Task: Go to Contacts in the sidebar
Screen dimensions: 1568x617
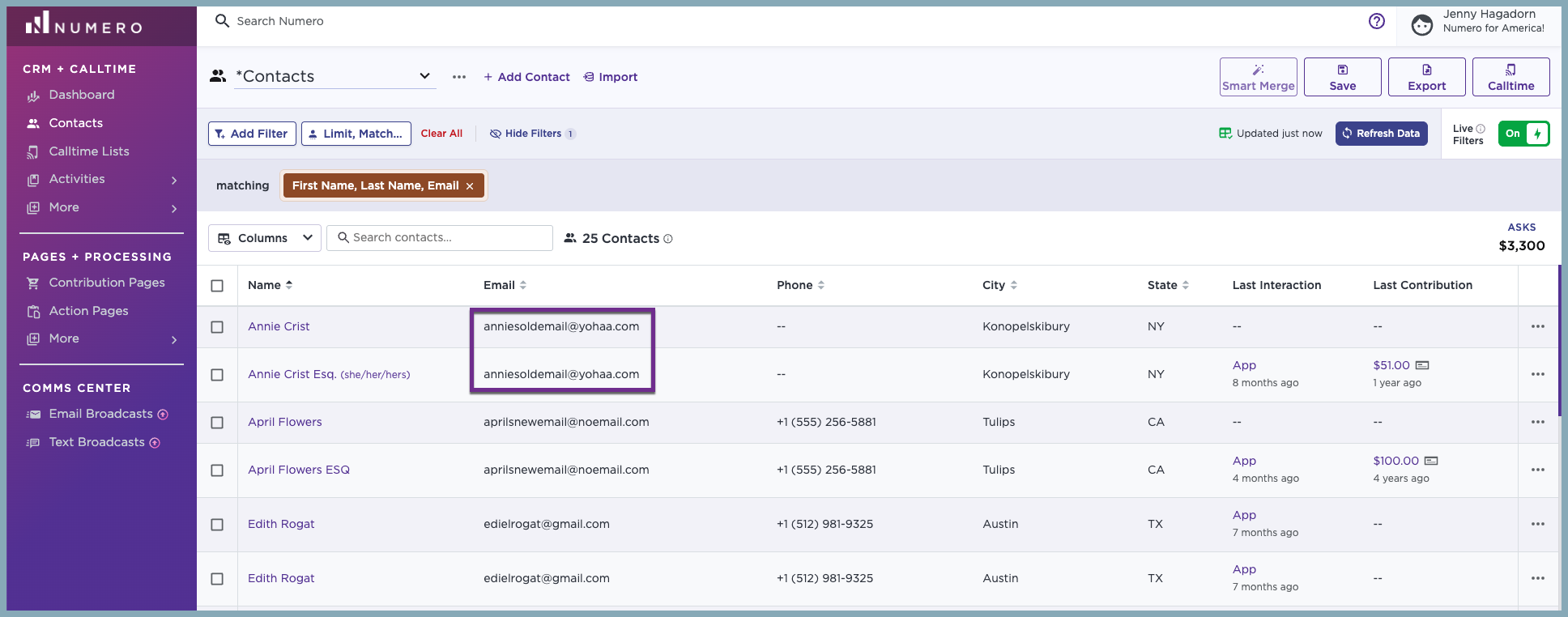Action: pyautogui.click(x=76, y=123)
